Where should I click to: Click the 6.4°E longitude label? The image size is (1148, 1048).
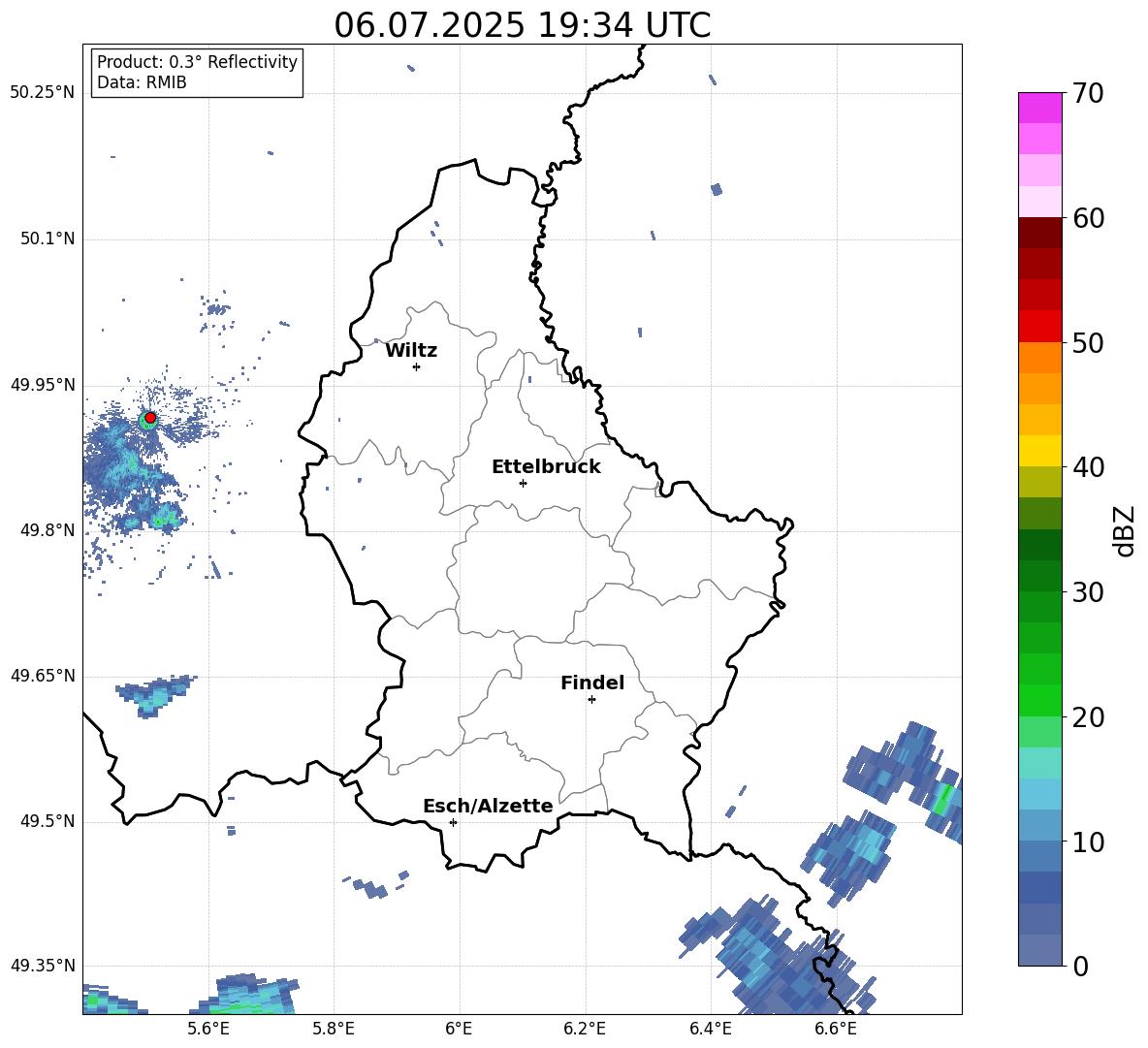coord(710,1029)
